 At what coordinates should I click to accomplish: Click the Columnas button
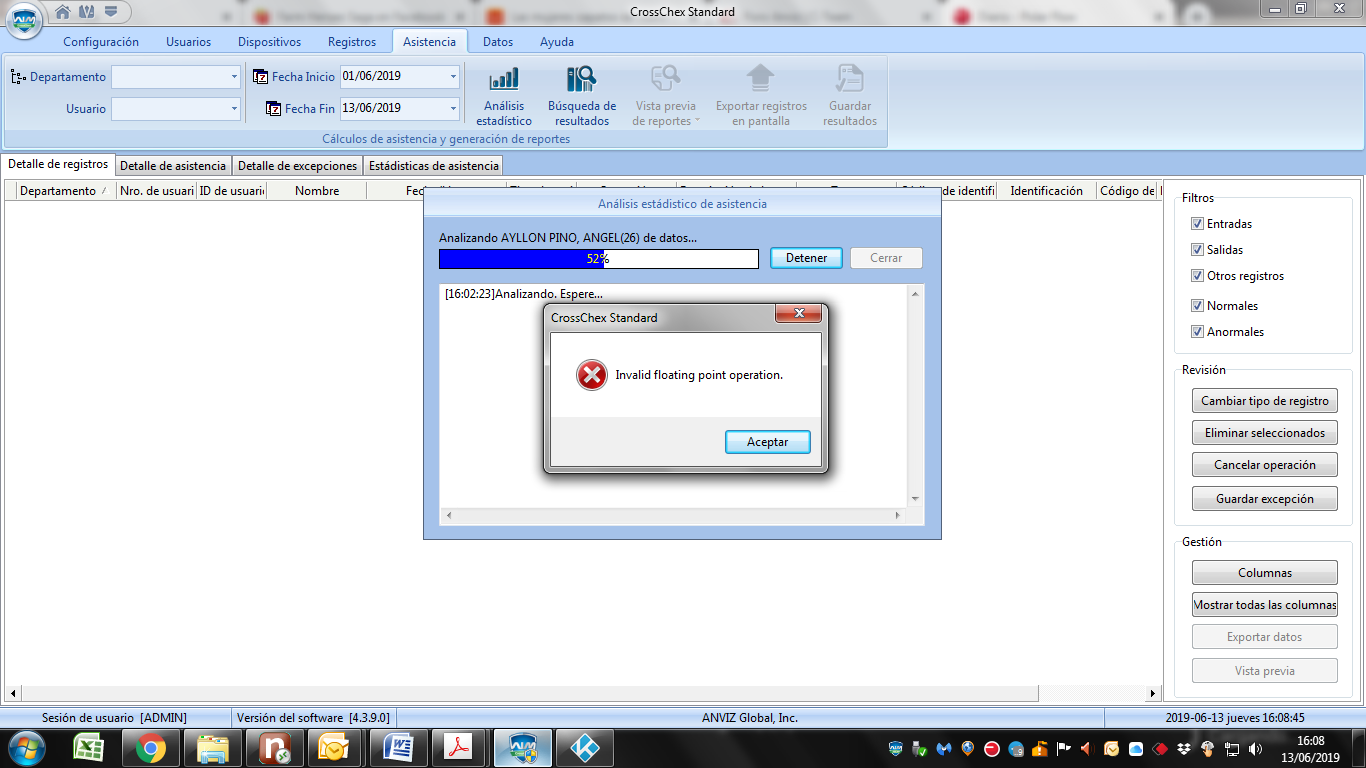click(x=1265, y=573)
